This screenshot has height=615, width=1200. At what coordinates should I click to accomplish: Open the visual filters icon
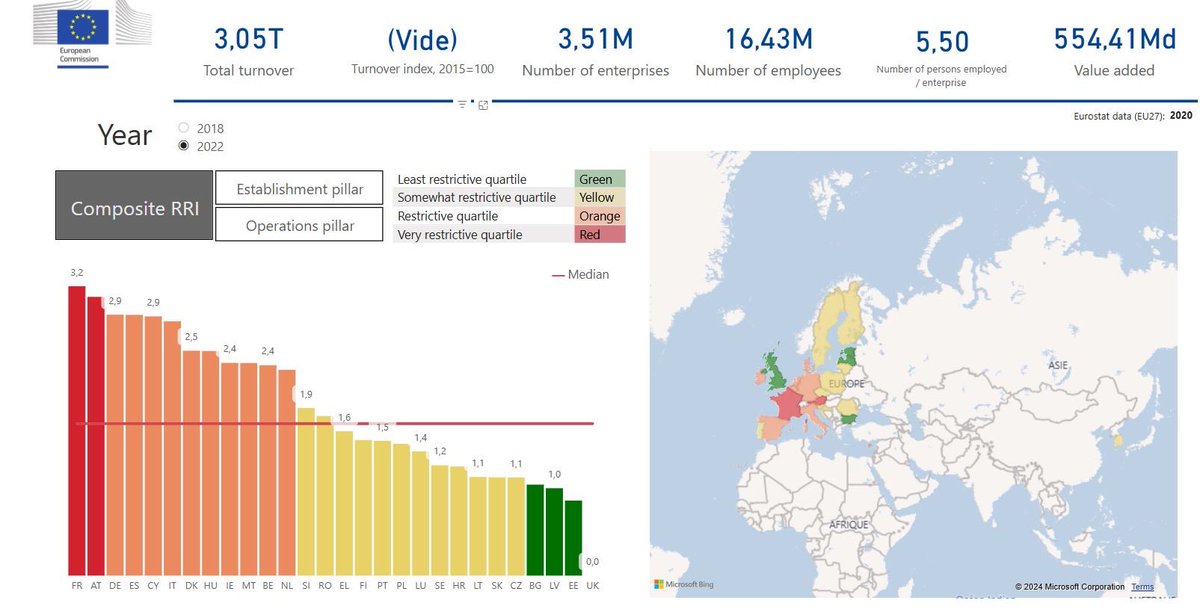pyautogui.click(x=462, y=104)
